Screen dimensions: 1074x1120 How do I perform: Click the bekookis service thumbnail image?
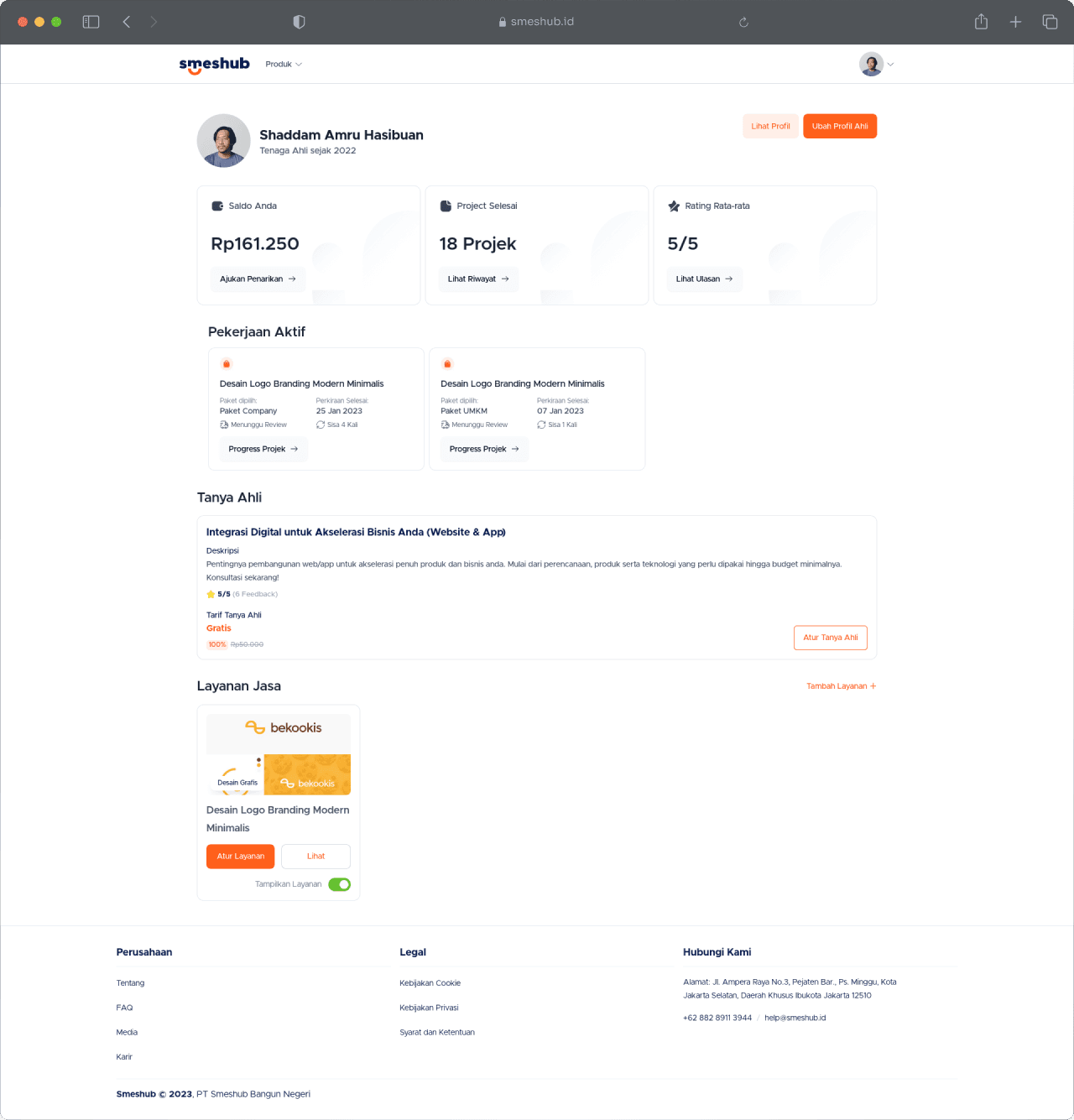pyautogui.click(x=278, y=754)
